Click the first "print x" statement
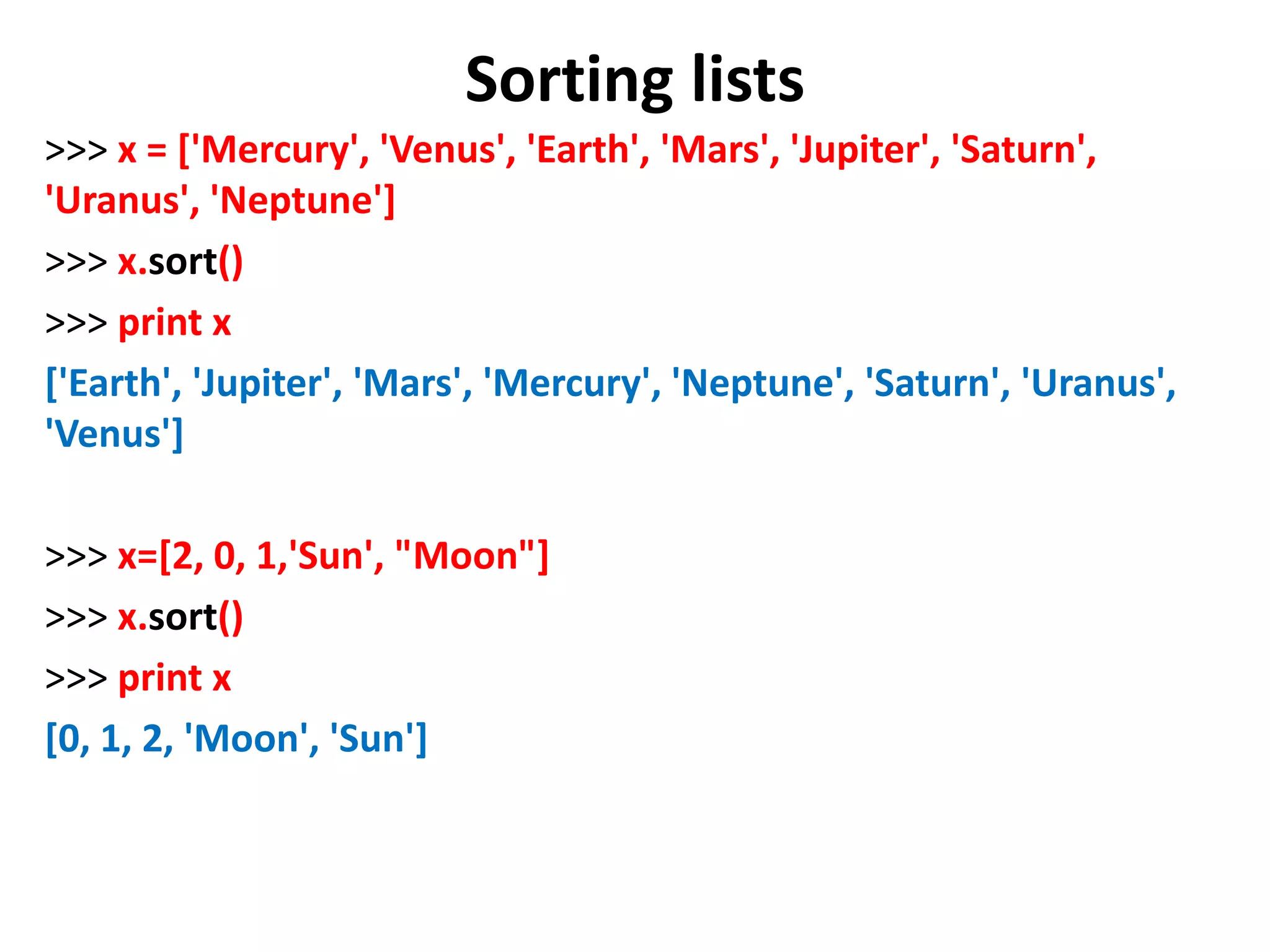This screenshot has height=952, width=1270. pos(174,323)
